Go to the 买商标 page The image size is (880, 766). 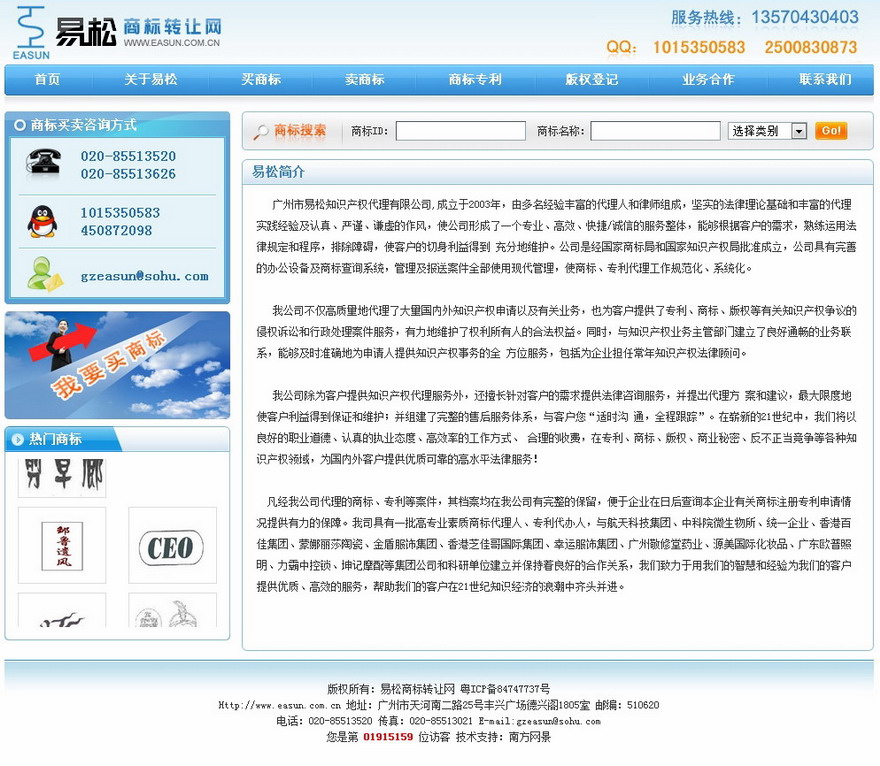[261, 80]
